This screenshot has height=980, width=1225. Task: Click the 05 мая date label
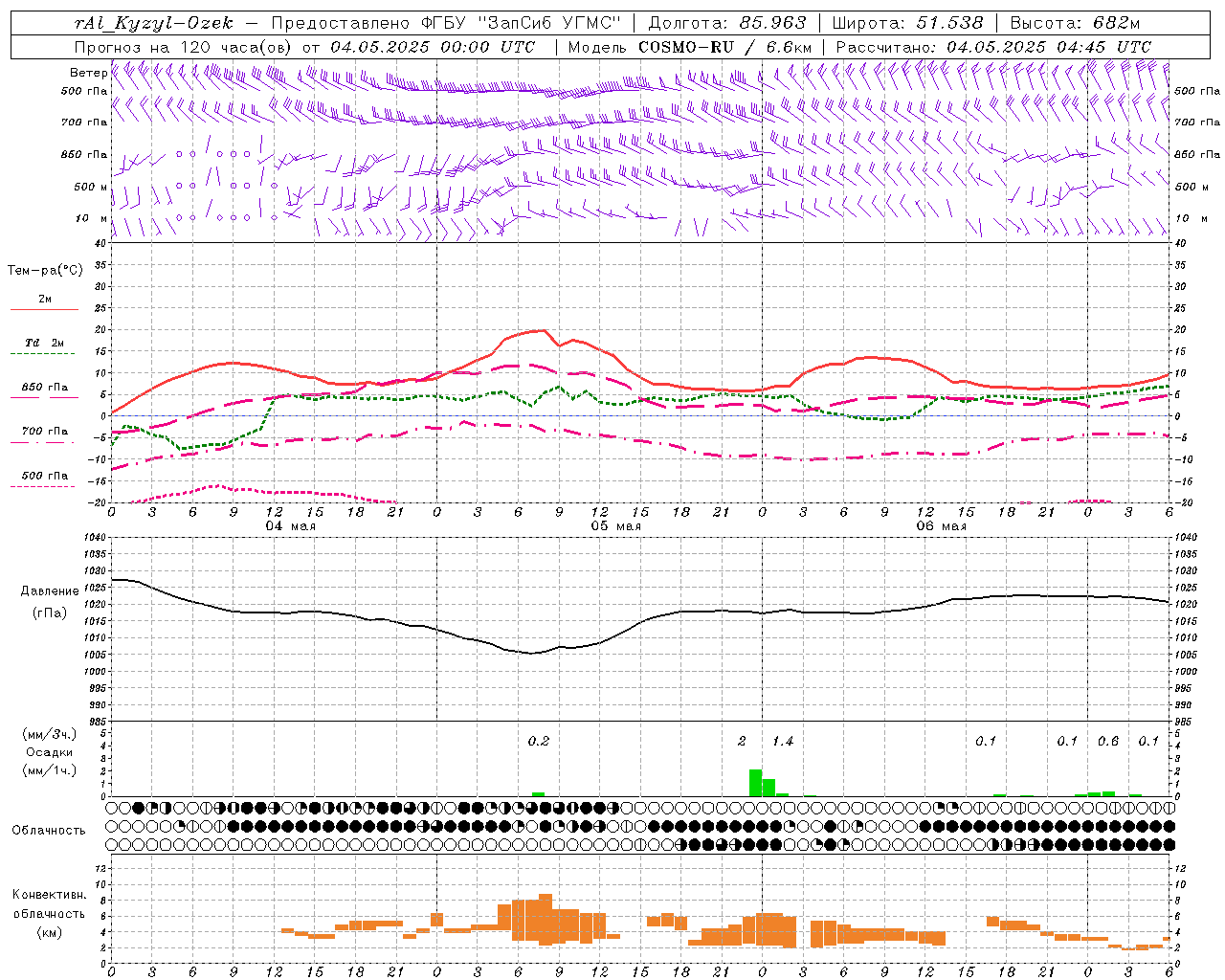tap(615, 526)
